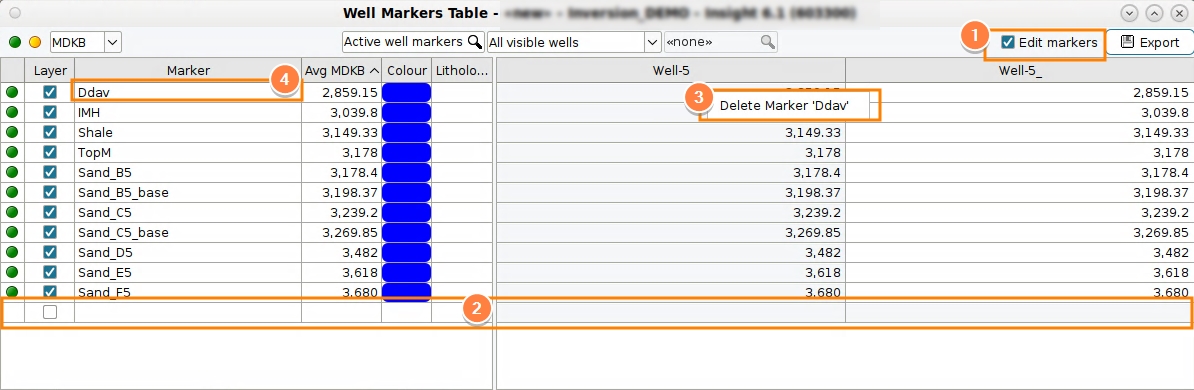This screenshot has height=390, width=1194.
Task: Toggle the Layer checkbox for IMH
Action: (x=49, y=112)
